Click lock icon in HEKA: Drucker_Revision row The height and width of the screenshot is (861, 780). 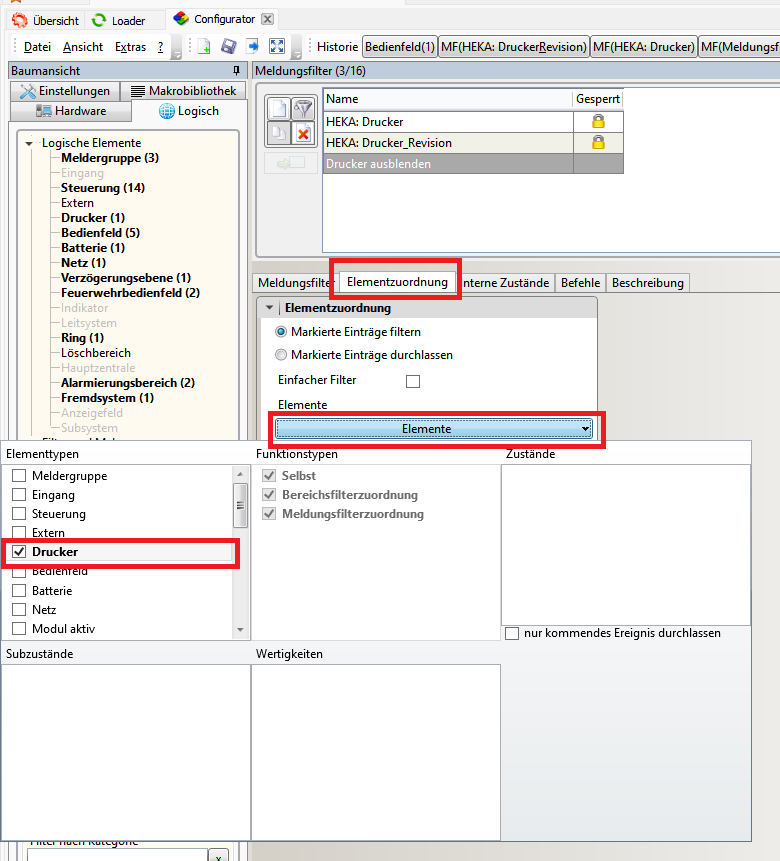pos(598,143)
